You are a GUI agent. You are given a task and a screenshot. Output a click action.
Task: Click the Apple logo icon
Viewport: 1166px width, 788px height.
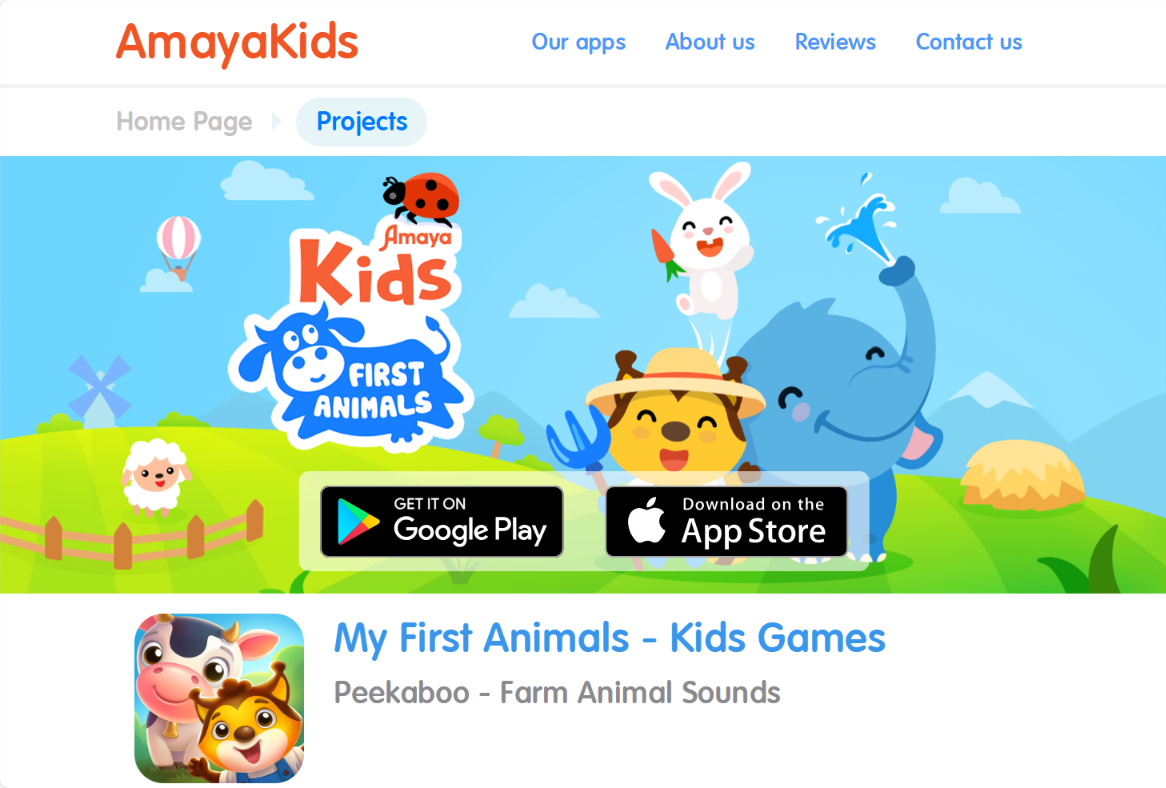pos(646,520)
